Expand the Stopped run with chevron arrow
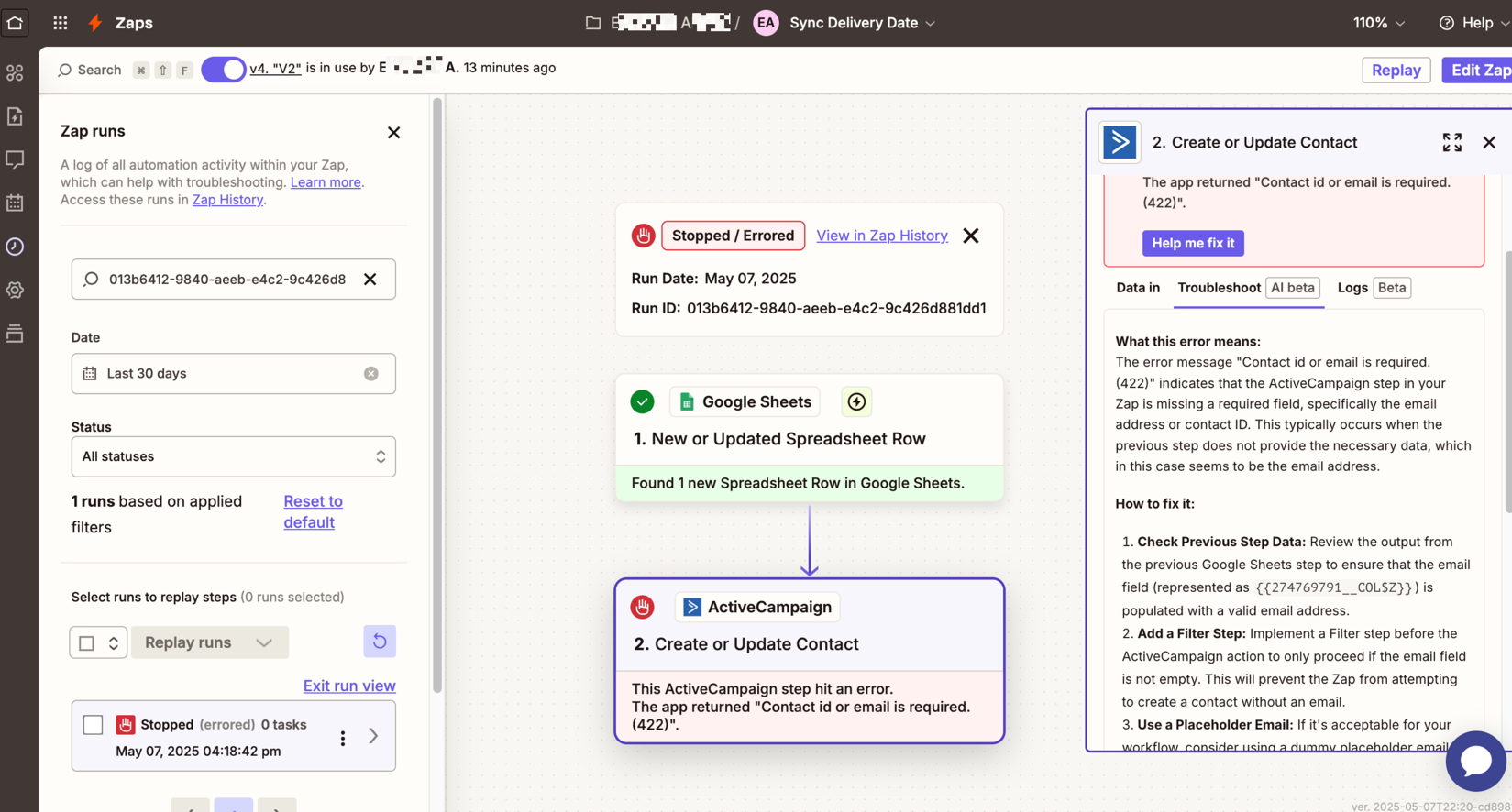1512x812 pixels. coord(373,736)
